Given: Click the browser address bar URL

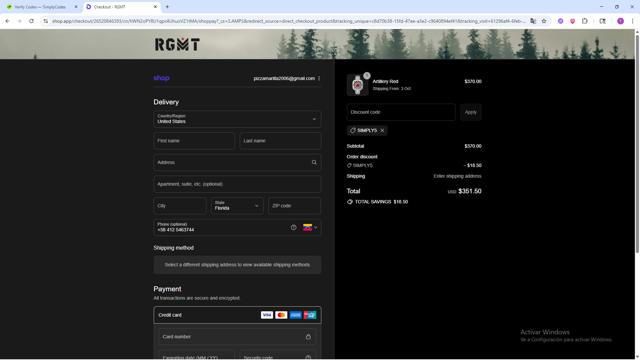Looking at the screenshot, I should click(x=288, y=21).
